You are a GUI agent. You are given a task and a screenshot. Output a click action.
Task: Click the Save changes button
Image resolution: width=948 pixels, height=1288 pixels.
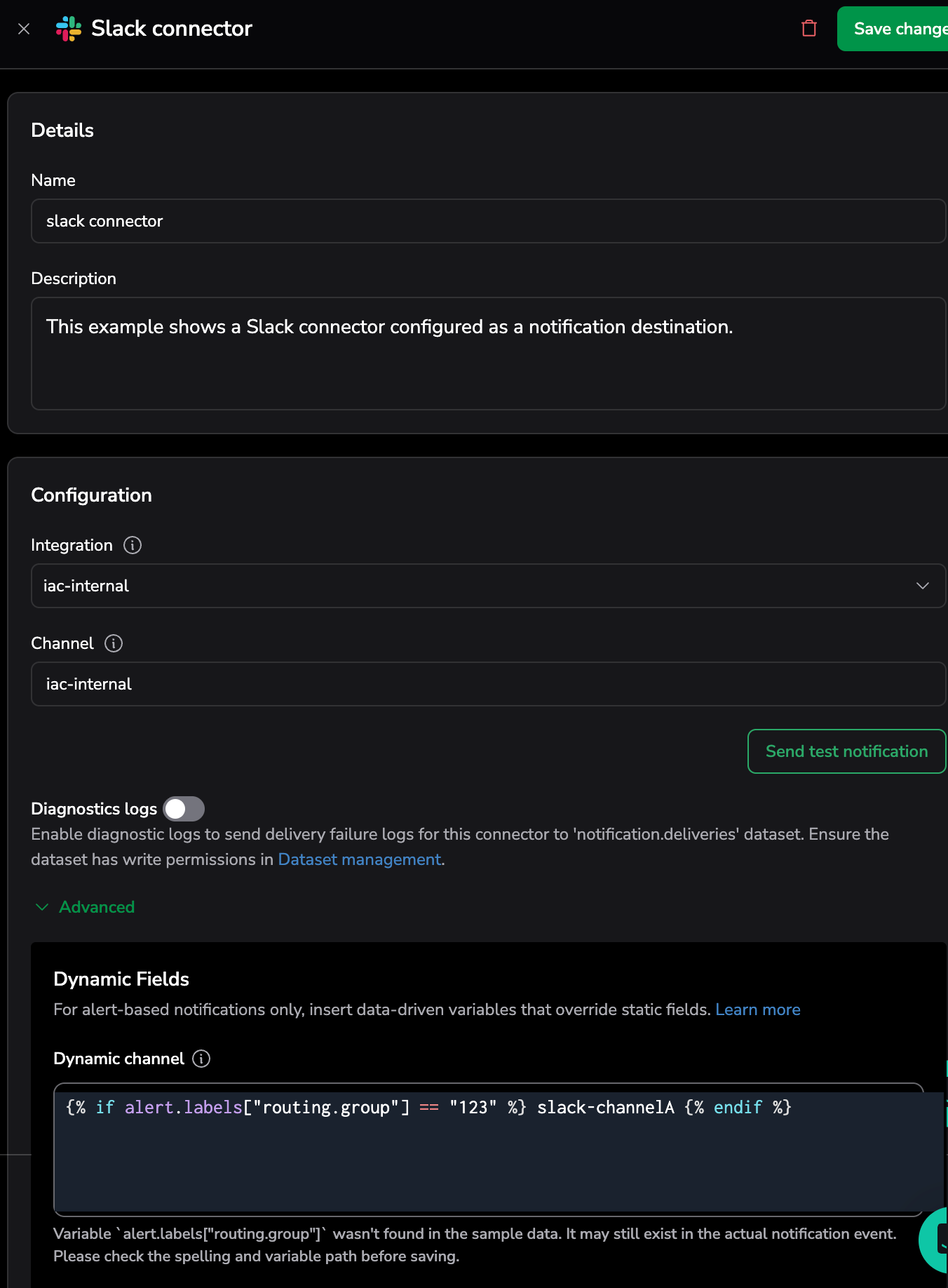(x=898, y=29)
